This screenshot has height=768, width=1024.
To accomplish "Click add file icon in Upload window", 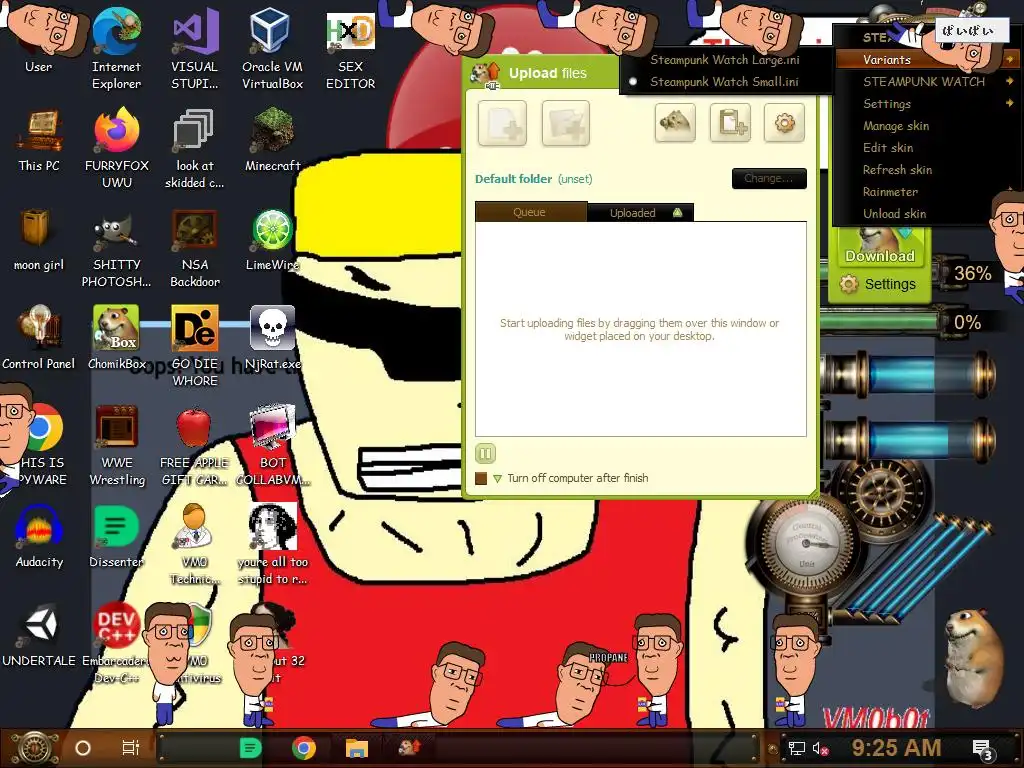I will point(502,123).
